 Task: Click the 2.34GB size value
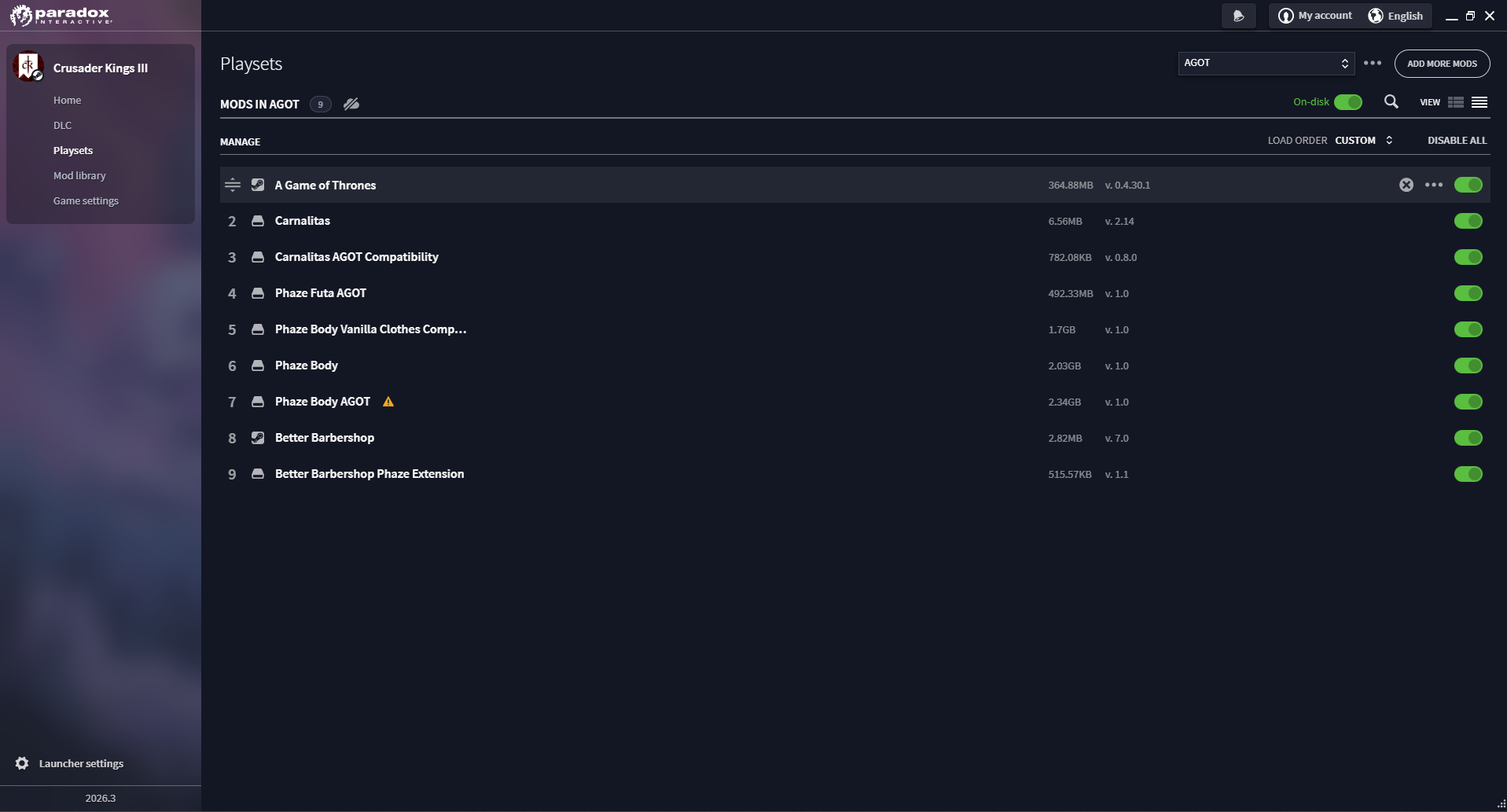pos(1064,402)
